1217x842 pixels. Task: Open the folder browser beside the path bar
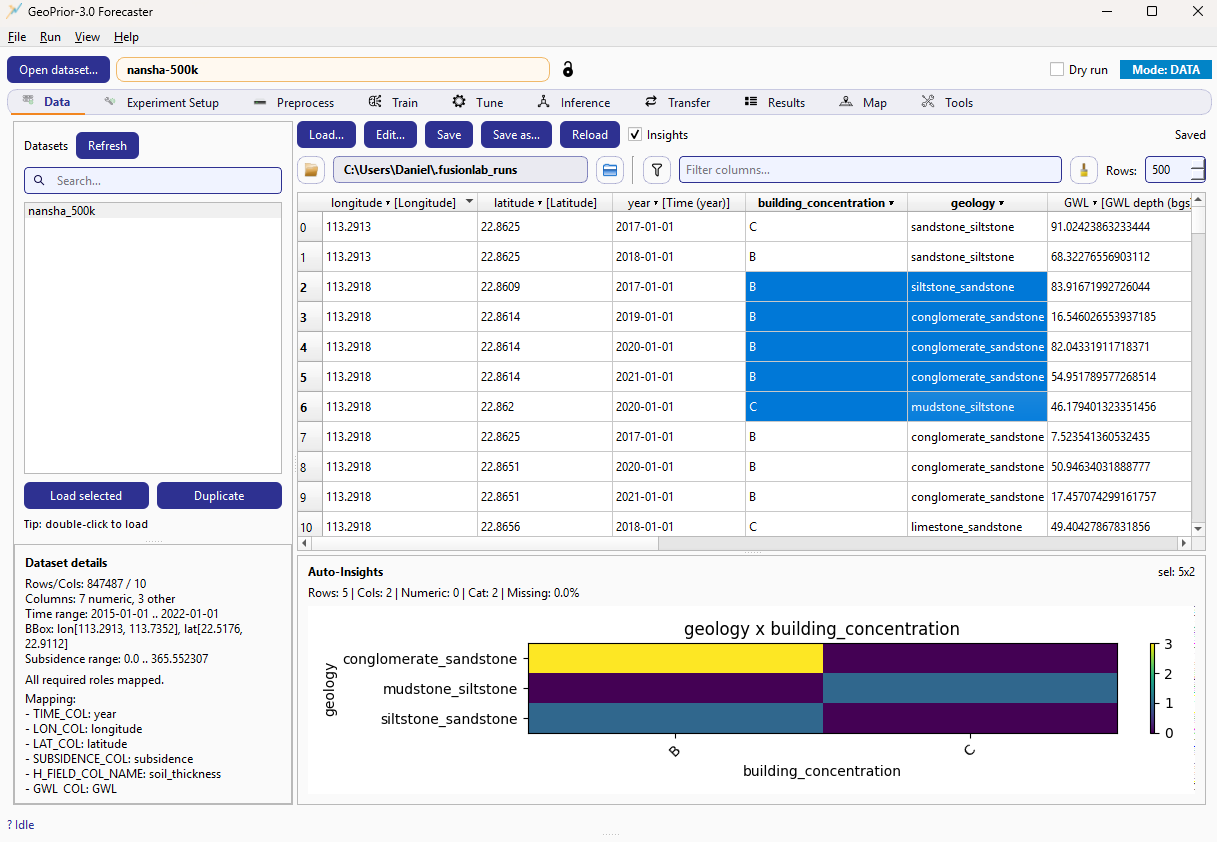click(x=311, y=170)
